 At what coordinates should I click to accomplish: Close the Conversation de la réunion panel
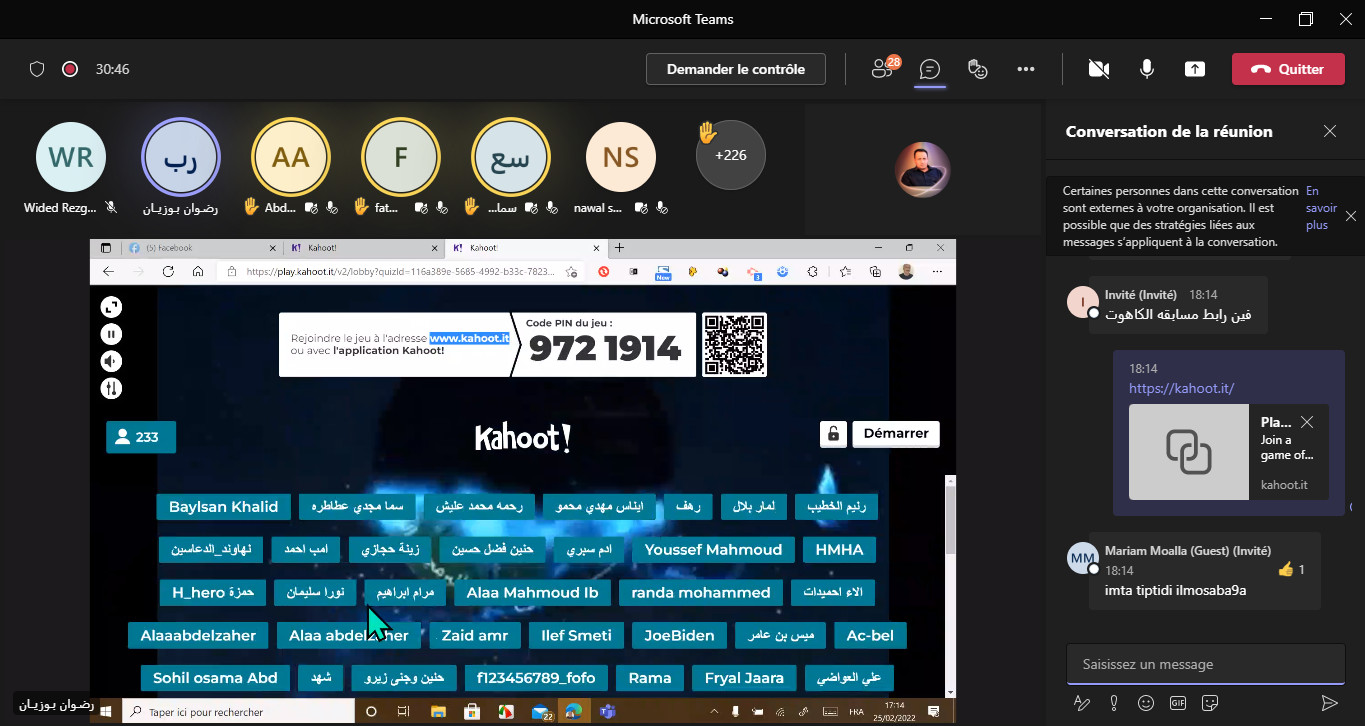[1330, 131]
